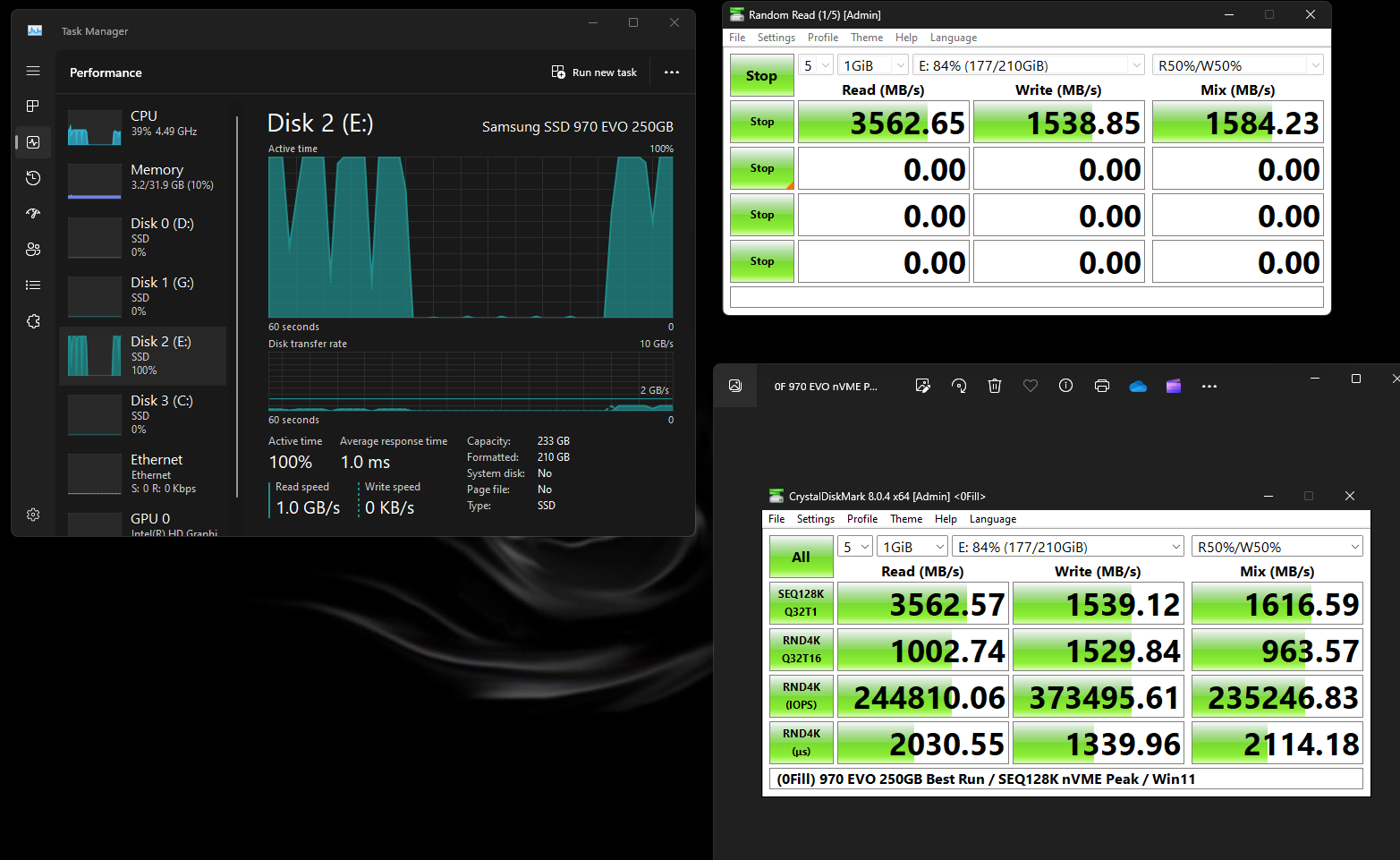This screenshot has width=1400, height=860.
Task: Open file info icon in Photos
Action: (x=1066, y=386)
